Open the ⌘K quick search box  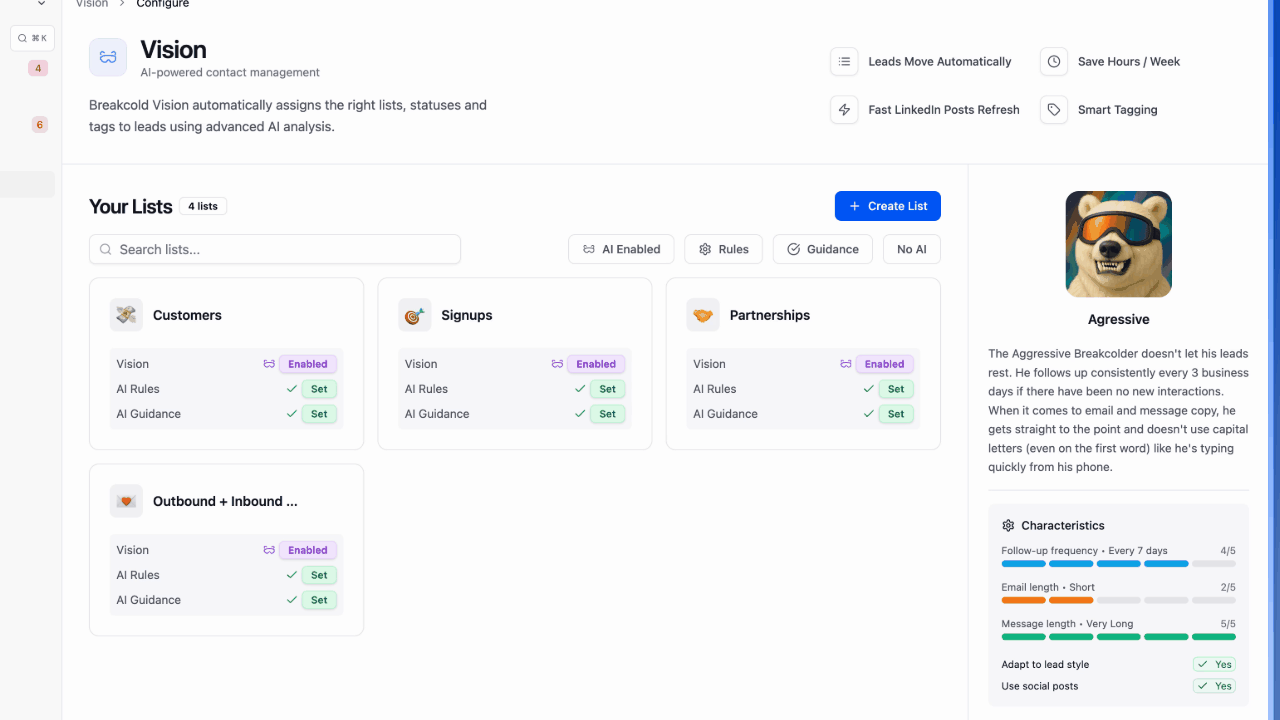click(x=32, y=38)
